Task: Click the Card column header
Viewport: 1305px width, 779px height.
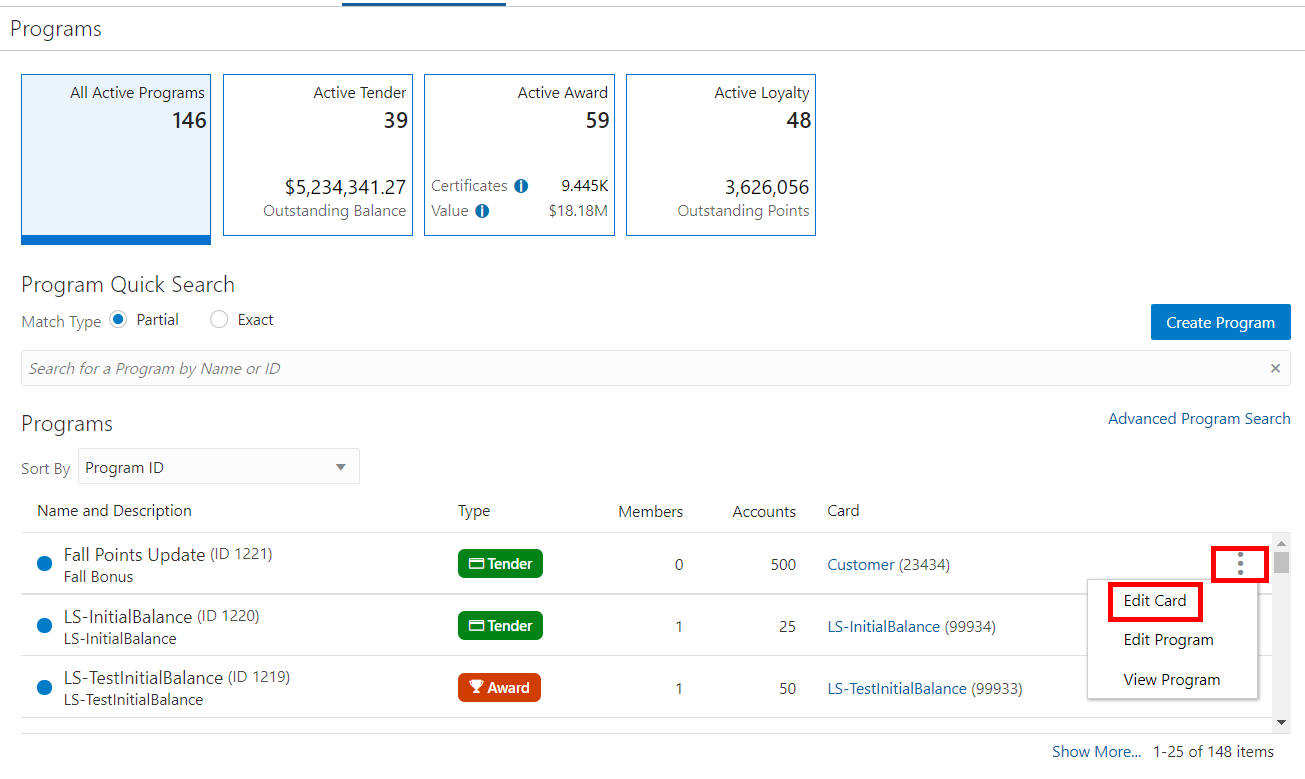Action: [x=843, y=511]
